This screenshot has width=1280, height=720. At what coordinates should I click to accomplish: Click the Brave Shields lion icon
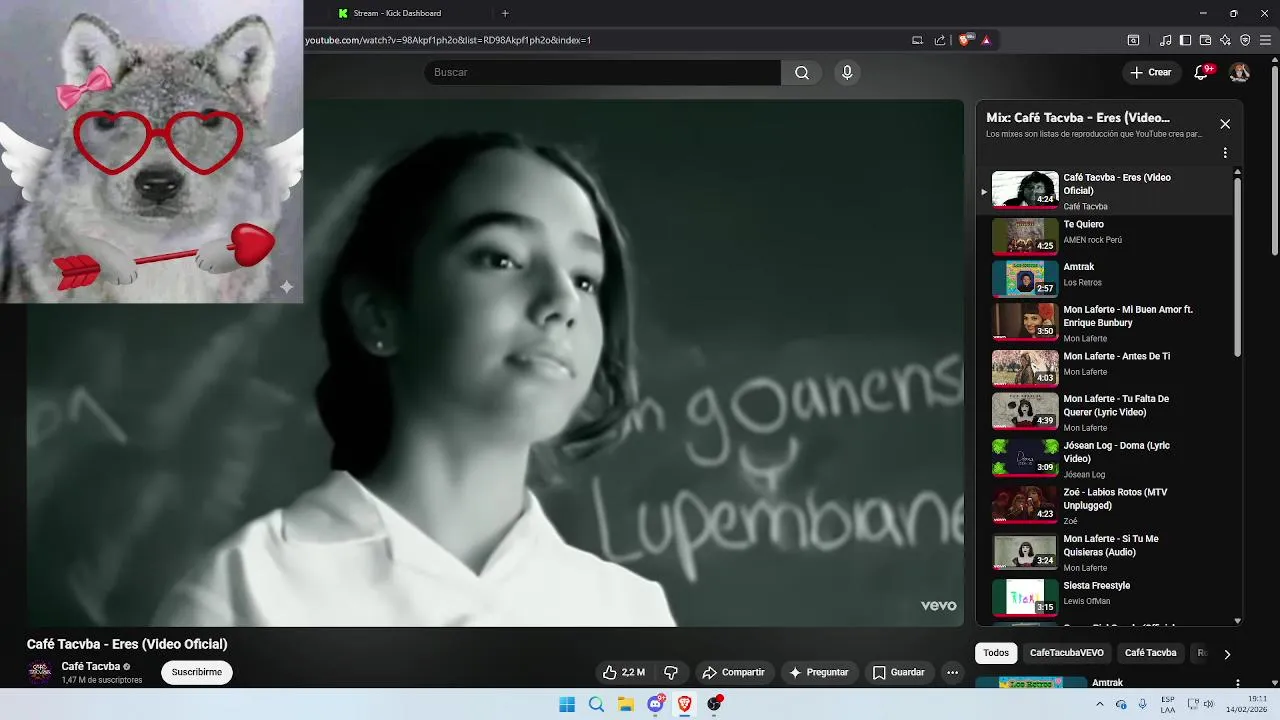(965, 40)
